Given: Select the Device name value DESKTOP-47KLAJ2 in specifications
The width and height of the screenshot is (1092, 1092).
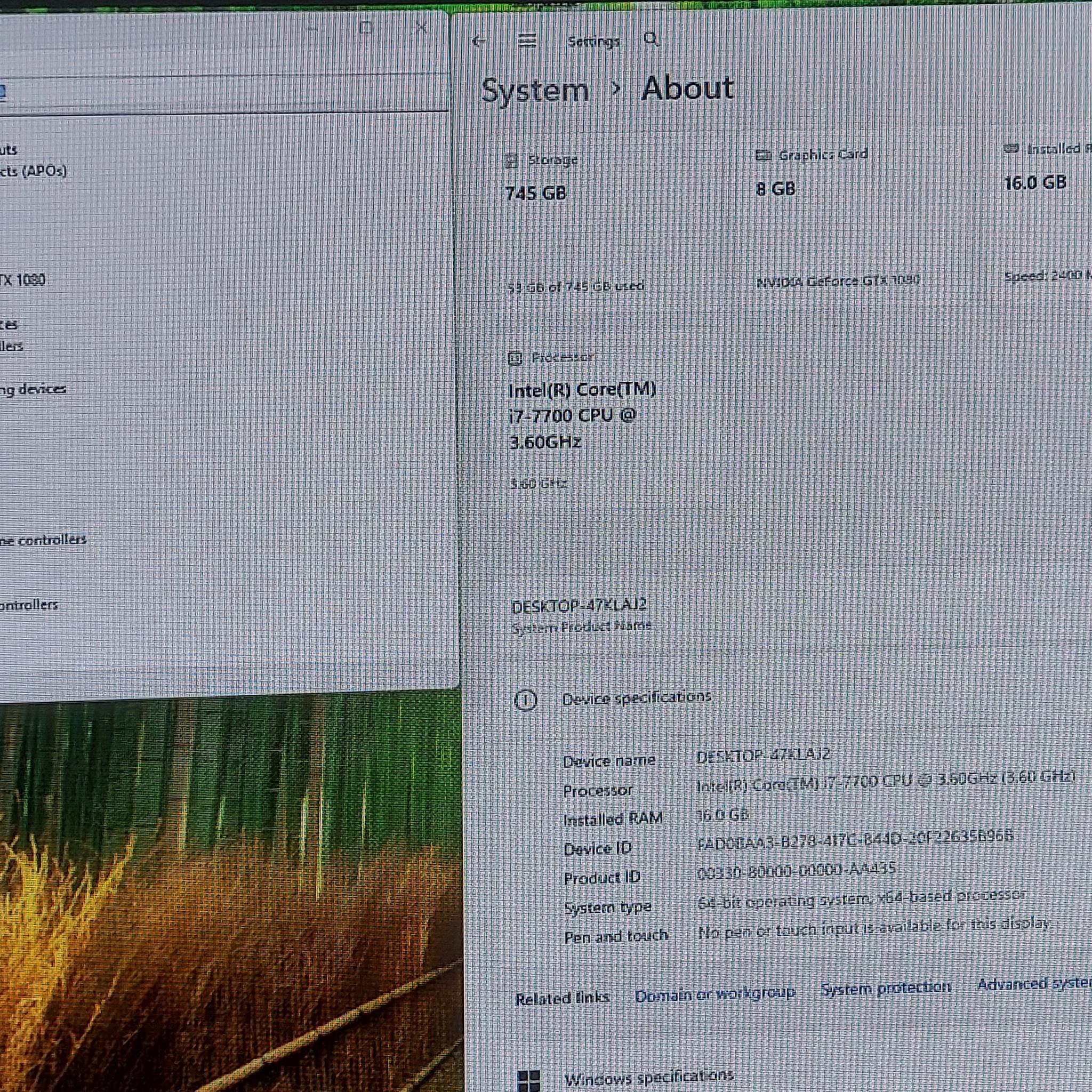Looking at the screenshot, I should click(763, 755).
